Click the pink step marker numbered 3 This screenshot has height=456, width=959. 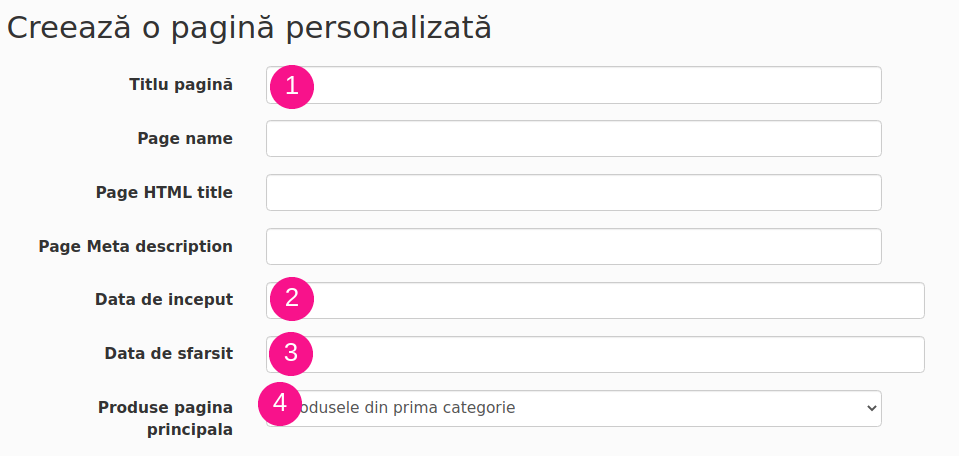pos(291,353)
